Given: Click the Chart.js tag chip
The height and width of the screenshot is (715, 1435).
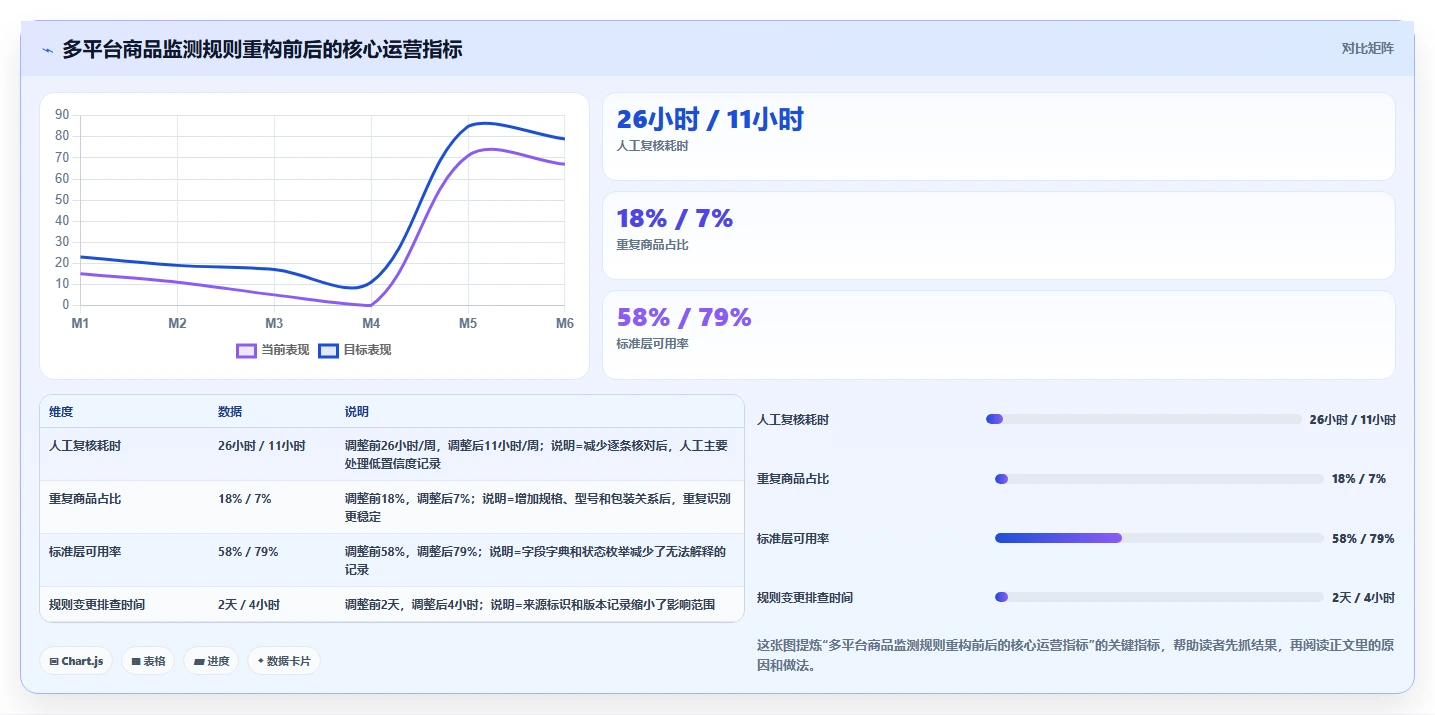Looking at the screenshot, I should 76,661.
